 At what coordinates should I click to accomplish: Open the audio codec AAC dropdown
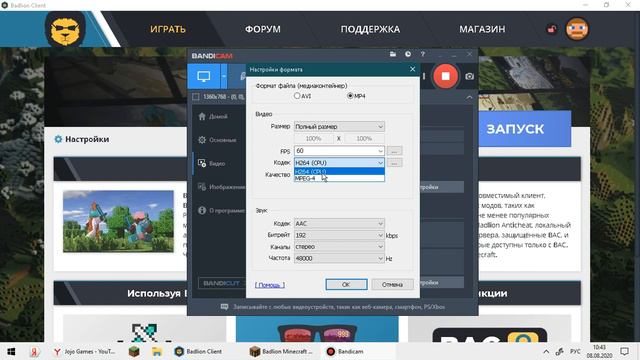point(339,224)
